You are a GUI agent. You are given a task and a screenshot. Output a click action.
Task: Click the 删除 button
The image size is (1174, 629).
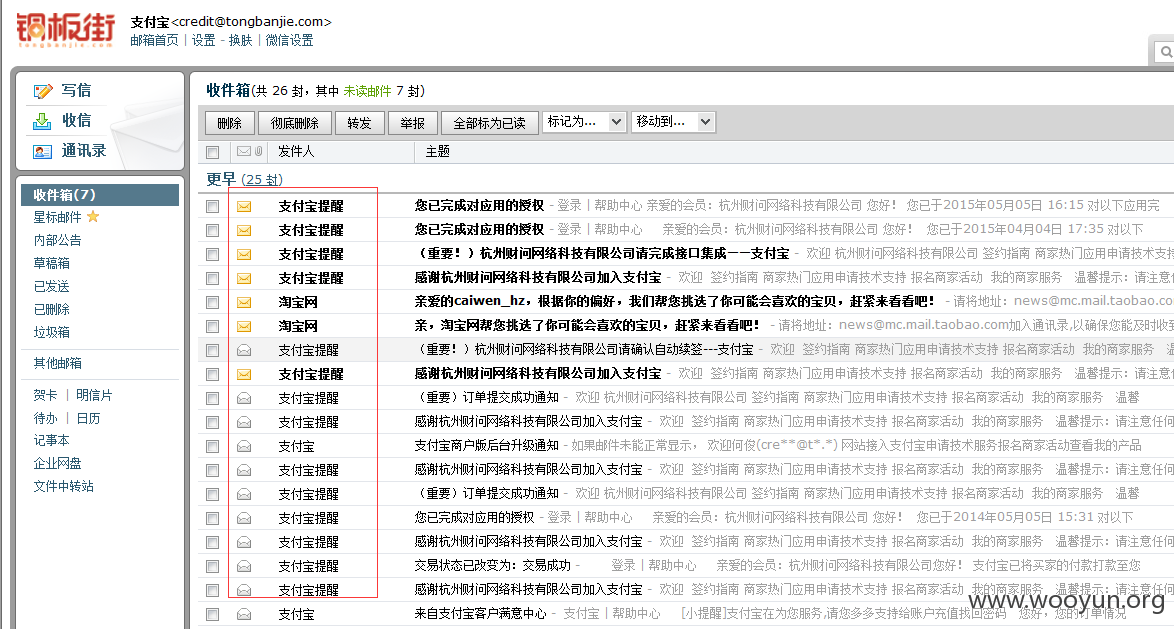tap(229, 123)
